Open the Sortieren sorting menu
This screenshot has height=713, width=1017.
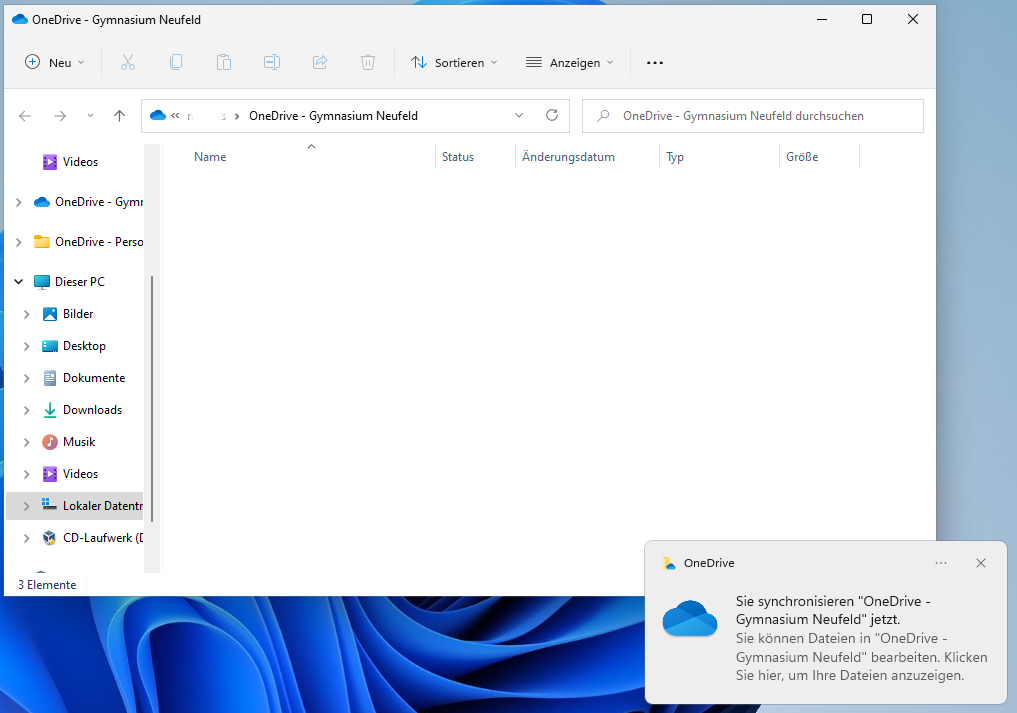click(x=454, y=62)
